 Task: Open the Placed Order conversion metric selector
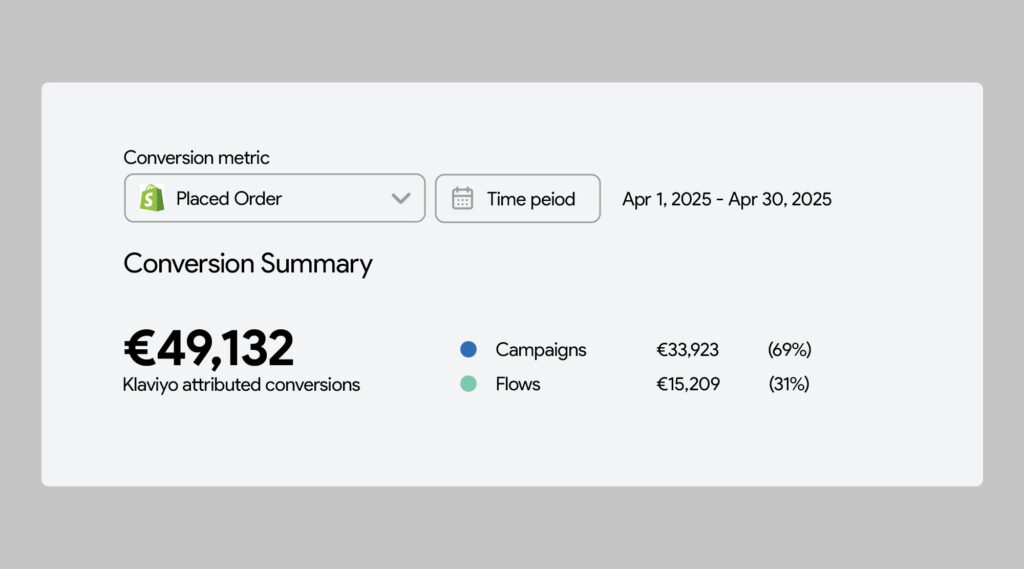(274, 198)
